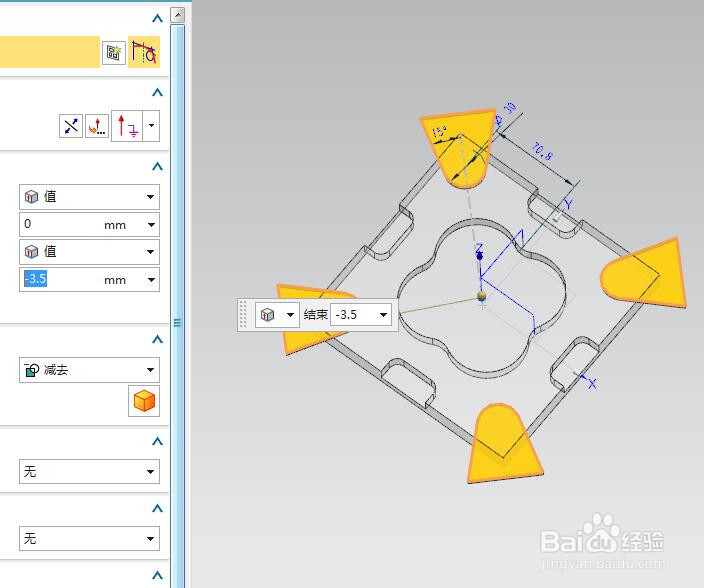Open the vector dialog icon

[x=97, y=126]
